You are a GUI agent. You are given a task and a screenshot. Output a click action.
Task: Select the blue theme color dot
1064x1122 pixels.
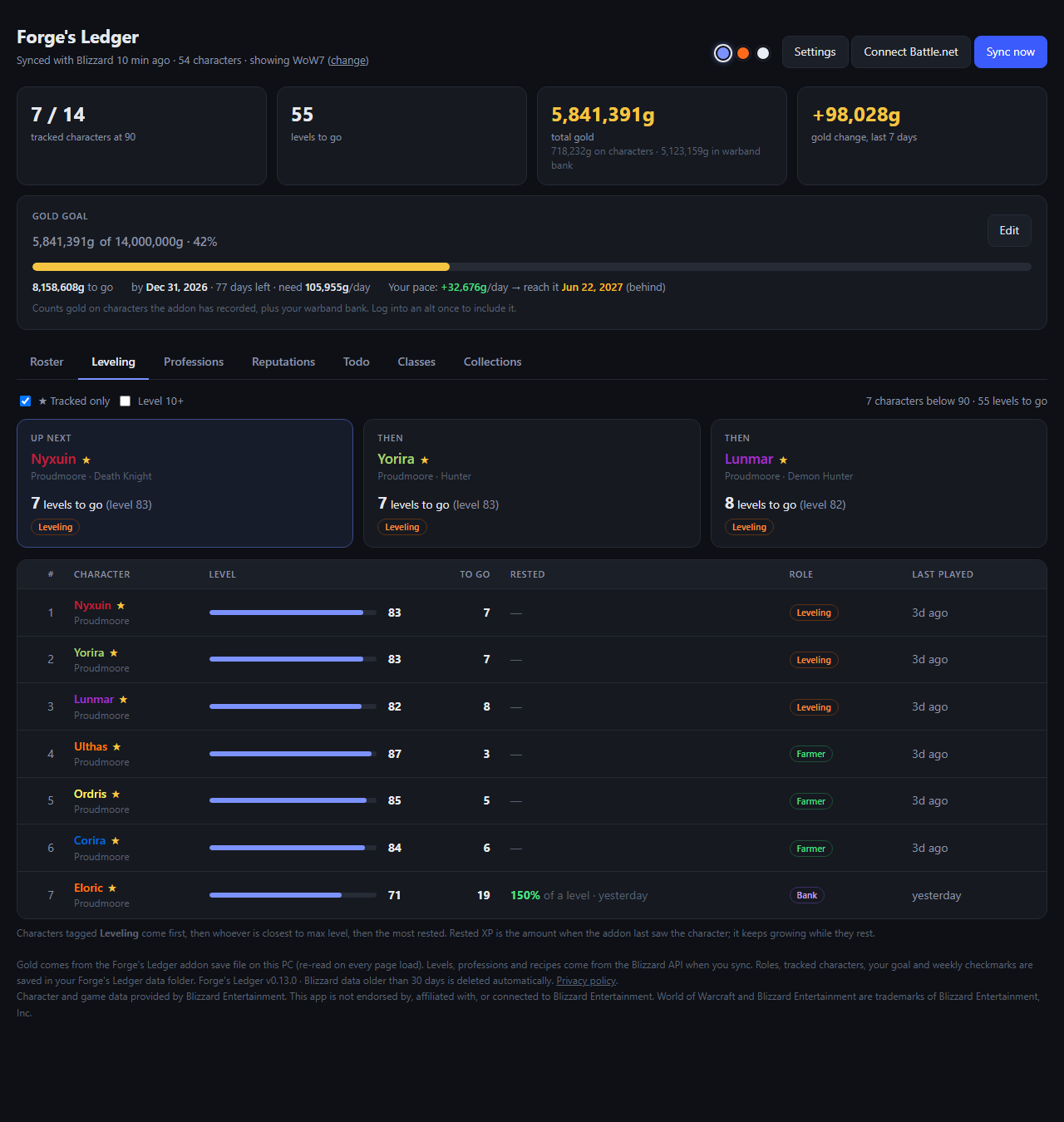tap(723, 53)
